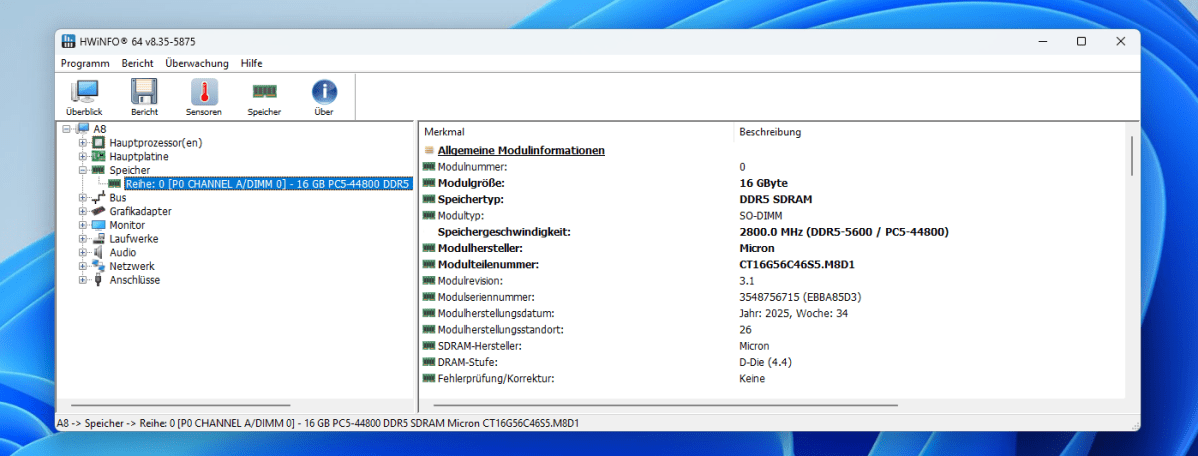Click the HWiNFO app icon in title bar
Viewport: 1198px width, 456px height.
click(x=68, y=41)
